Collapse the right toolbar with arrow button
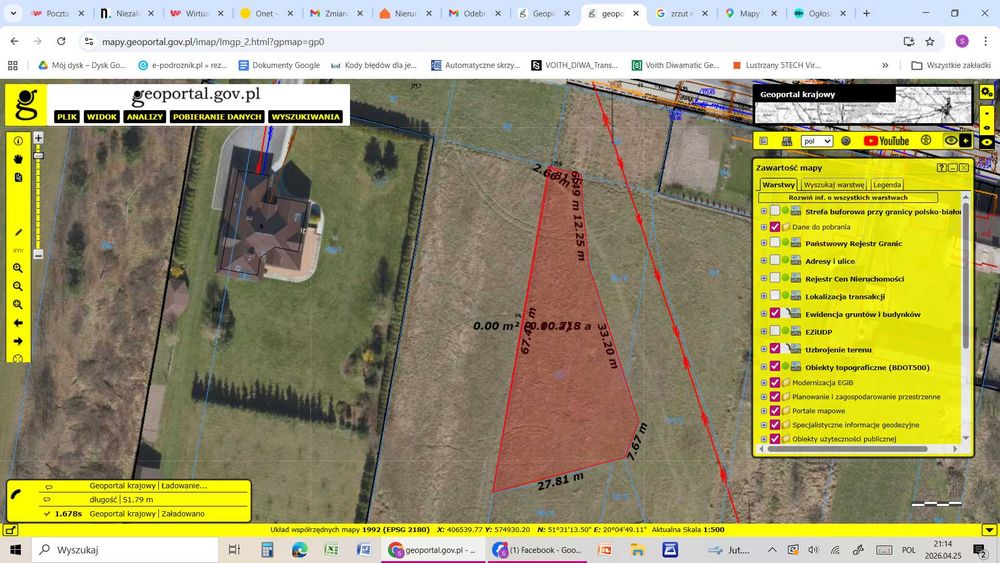 point(966,141)
